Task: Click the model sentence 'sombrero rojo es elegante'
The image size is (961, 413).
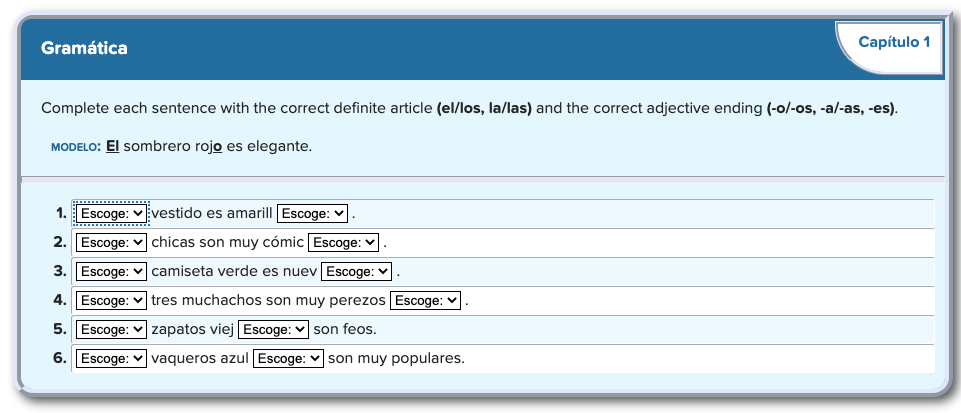Action: tap(218, 147)
